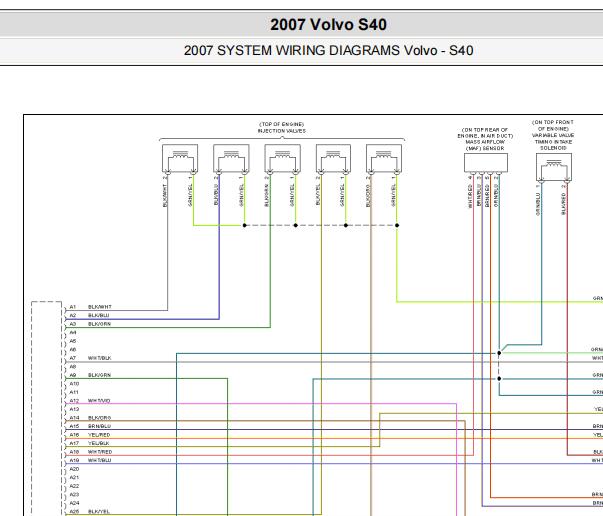Select connector pin label A25
This screenshot has height=516, width=603.
pos(74,512)
